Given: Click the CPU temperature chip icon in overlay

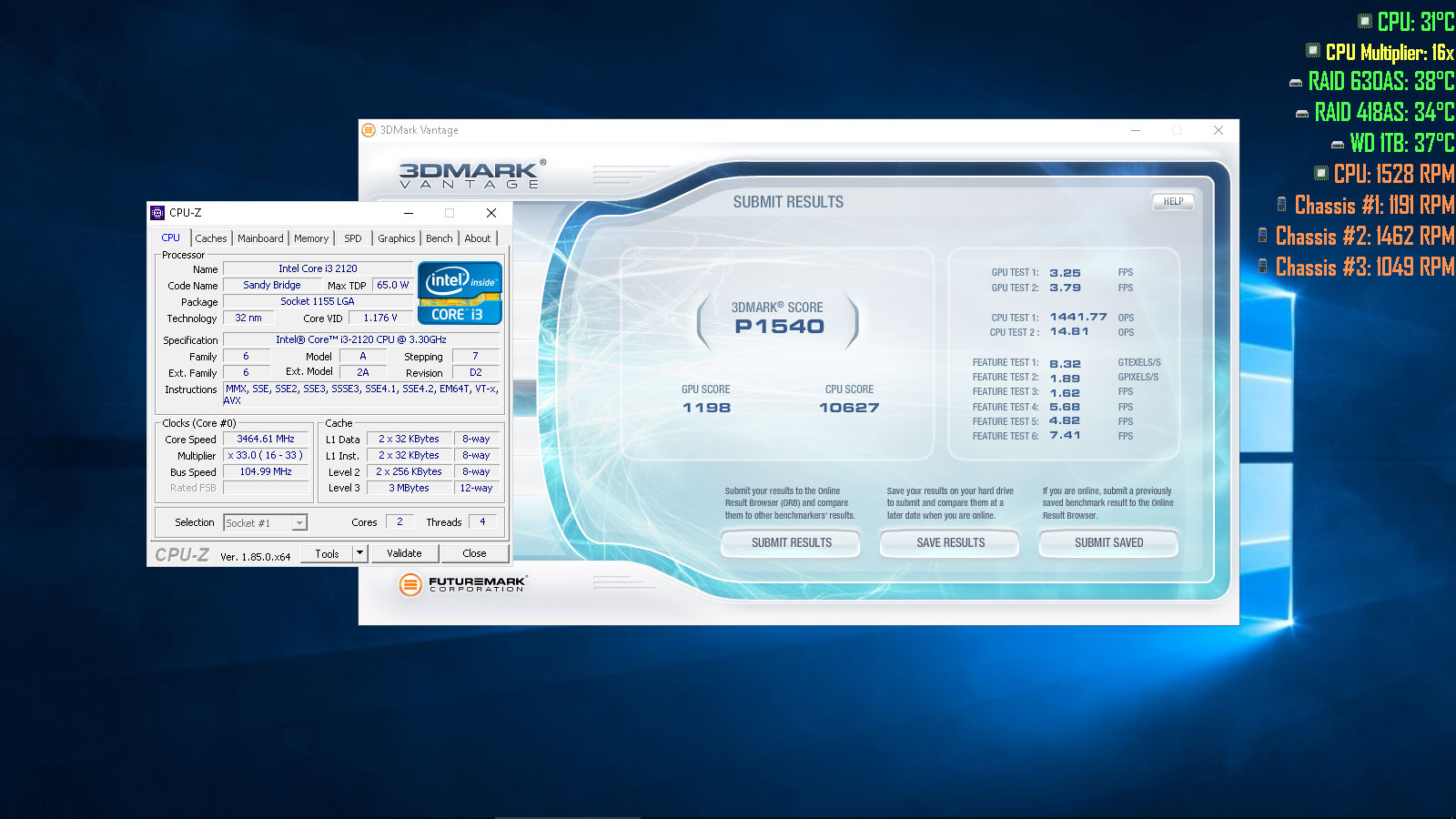Looking at the screenshot, I should coord(1364,20).
